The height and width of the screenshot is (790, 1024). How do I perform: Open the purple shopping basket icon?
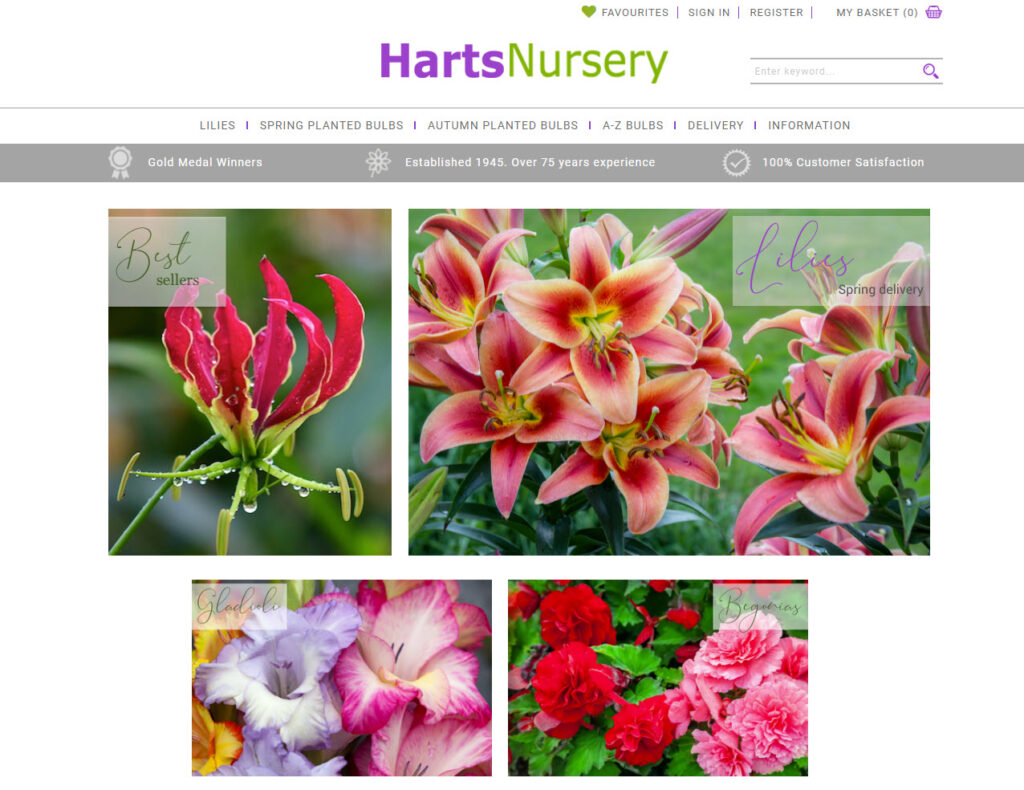click(934, 12)
